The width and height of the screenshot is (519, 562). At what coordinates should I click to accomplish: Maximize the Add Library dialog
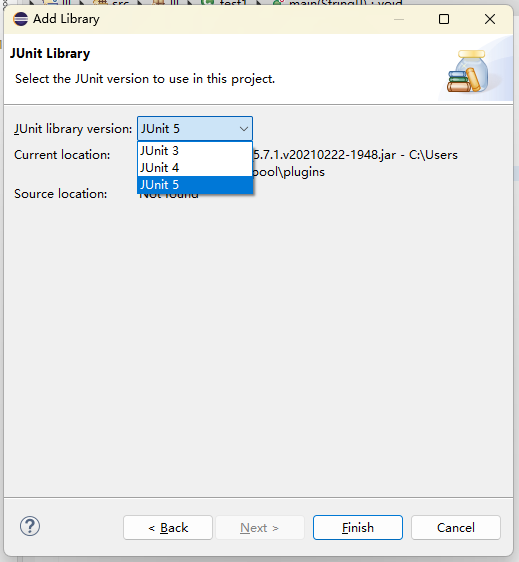click(444, 19)
